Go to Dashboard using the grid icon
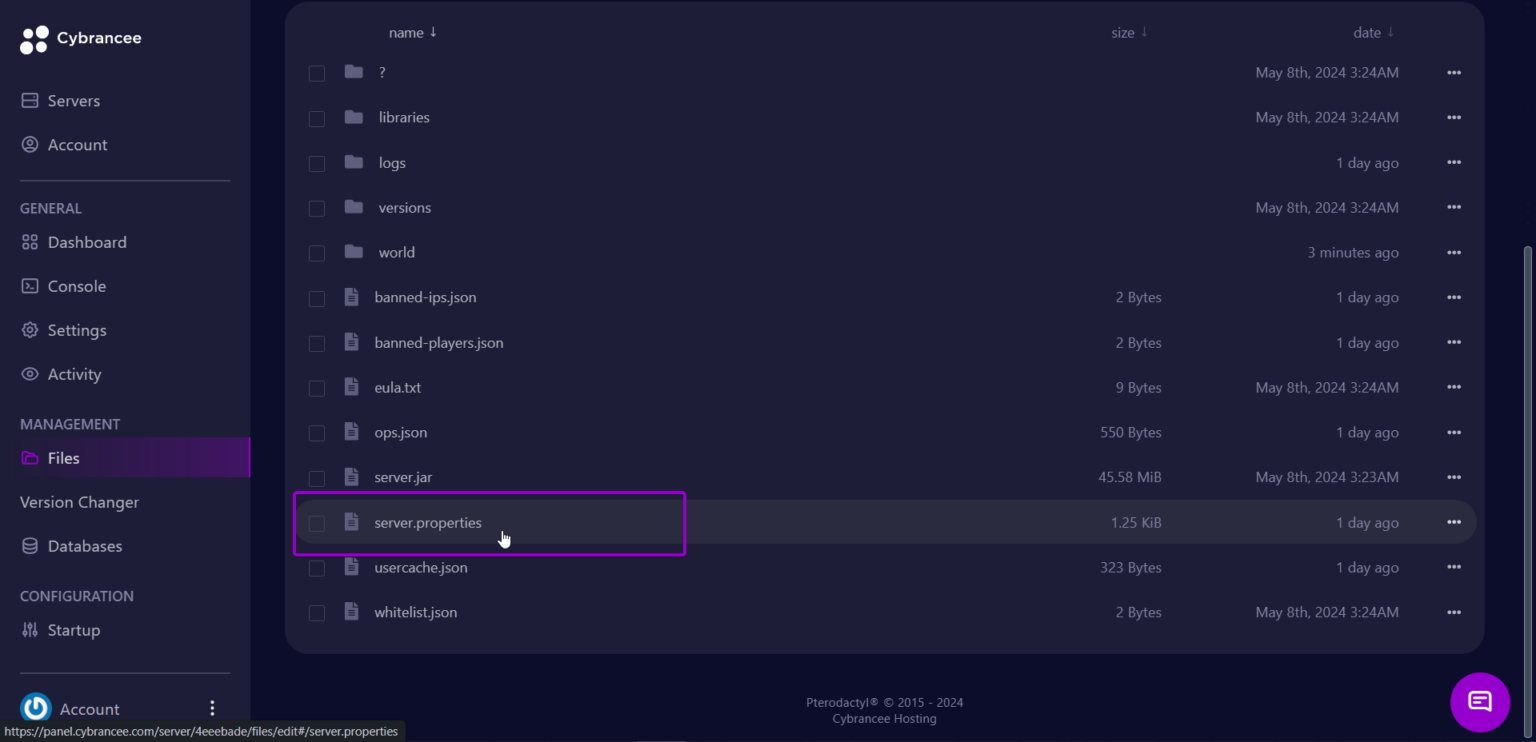 (30, 242)
